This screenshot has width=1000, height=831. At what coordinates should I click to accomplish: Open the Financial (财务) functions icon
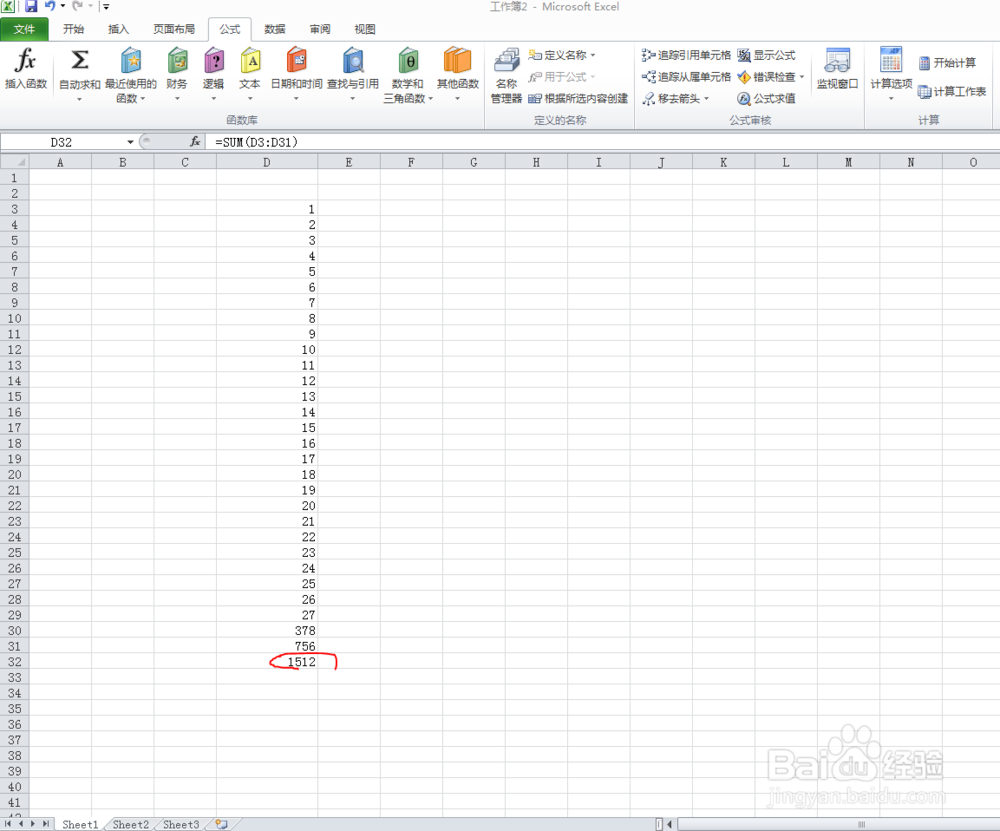(177, 61)
